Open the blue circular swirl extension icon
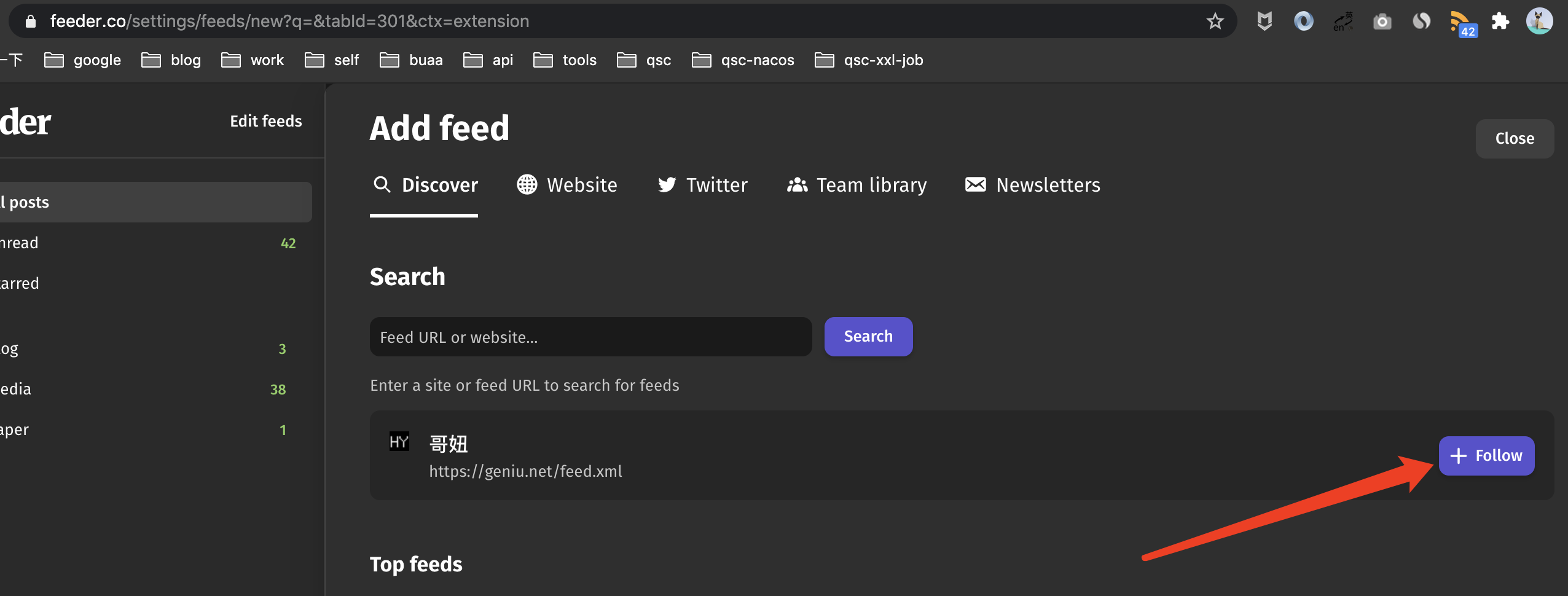The height and width of the screenshot is (596, 1568). point(1303,22)
